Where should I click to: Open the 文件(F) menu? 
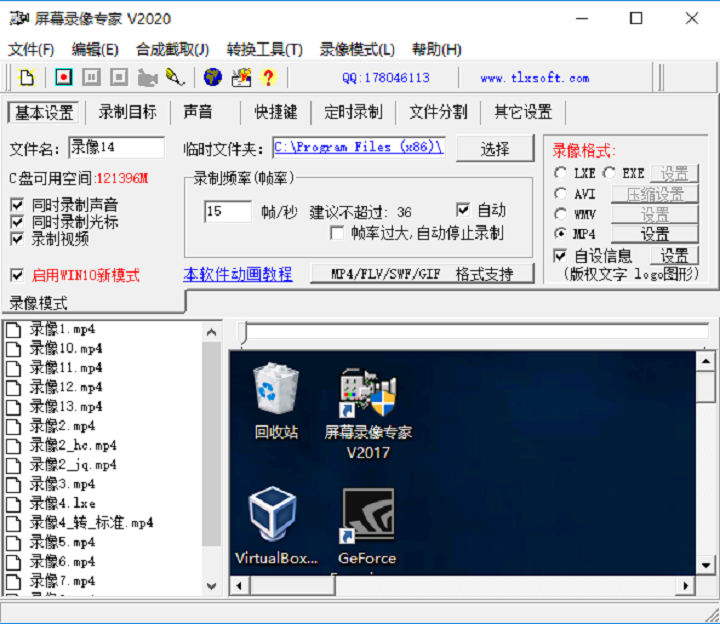(31, 49)
